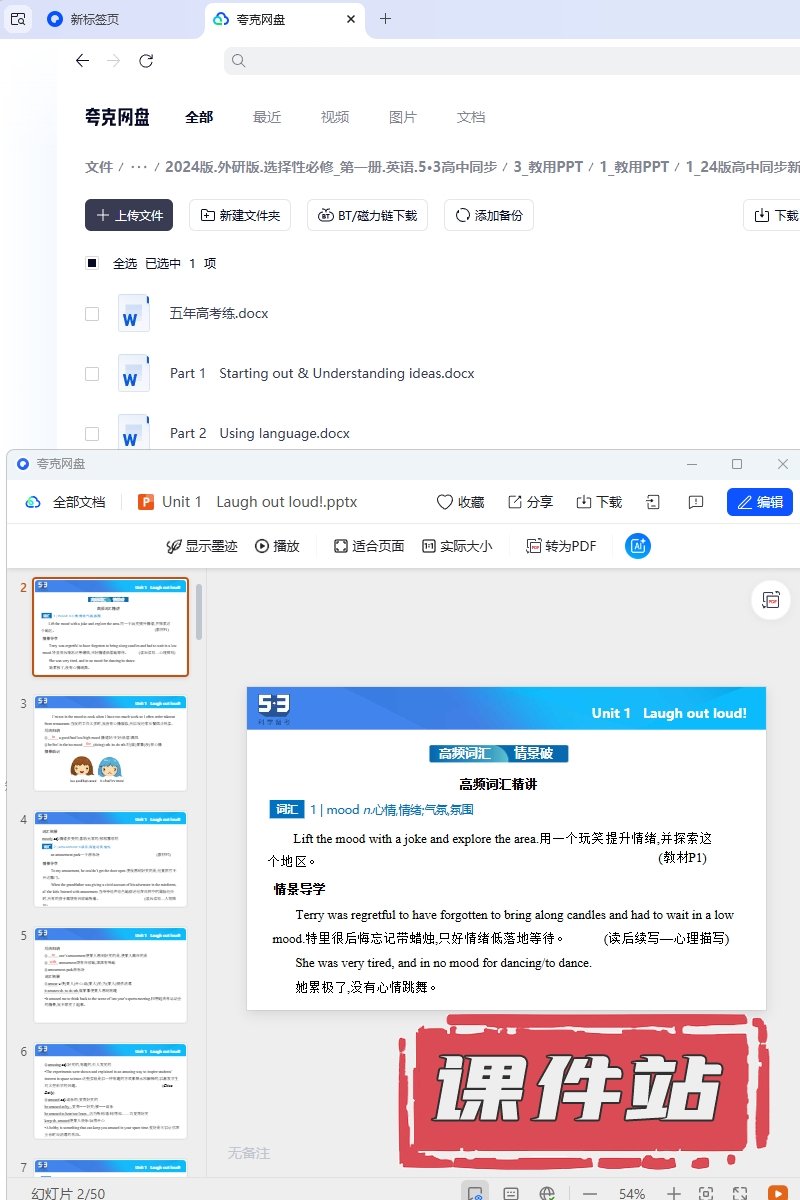Screen dimensions: 800x1200
Task: Click the AI assistant icon in toolbar
Action: coord(638,546)
